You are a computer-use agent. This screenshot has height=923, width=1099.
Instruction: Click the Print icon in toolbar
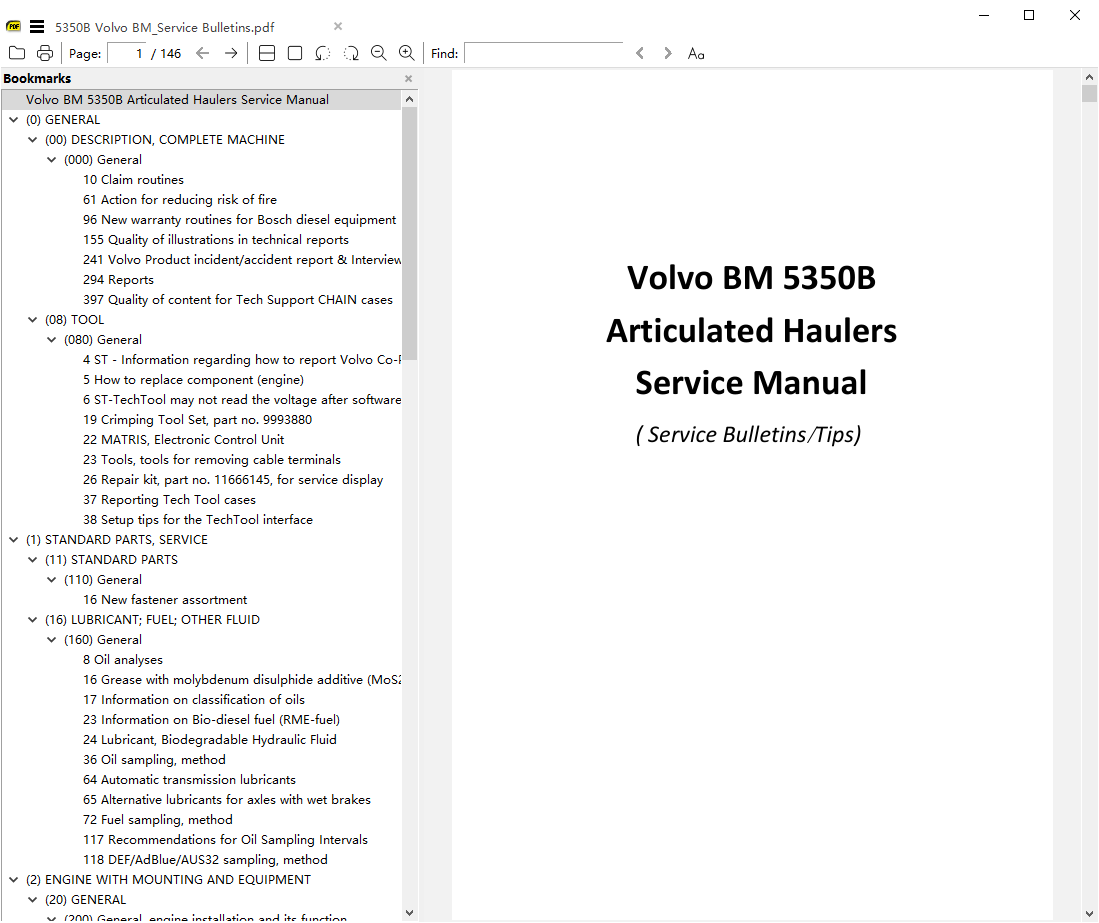tap(45, 53)
